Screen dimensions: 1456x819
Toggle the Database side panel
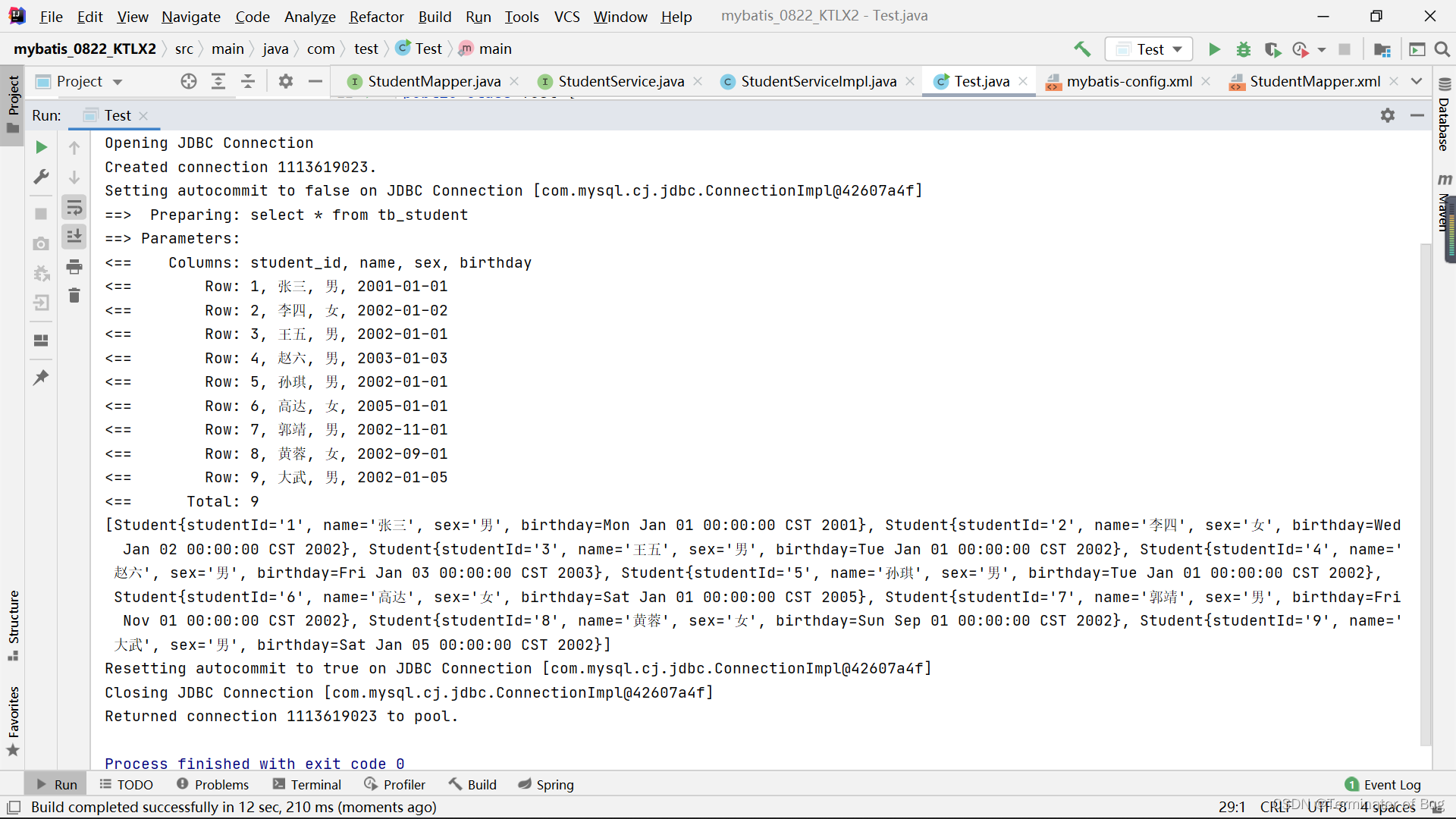[x=1444, y=115]
